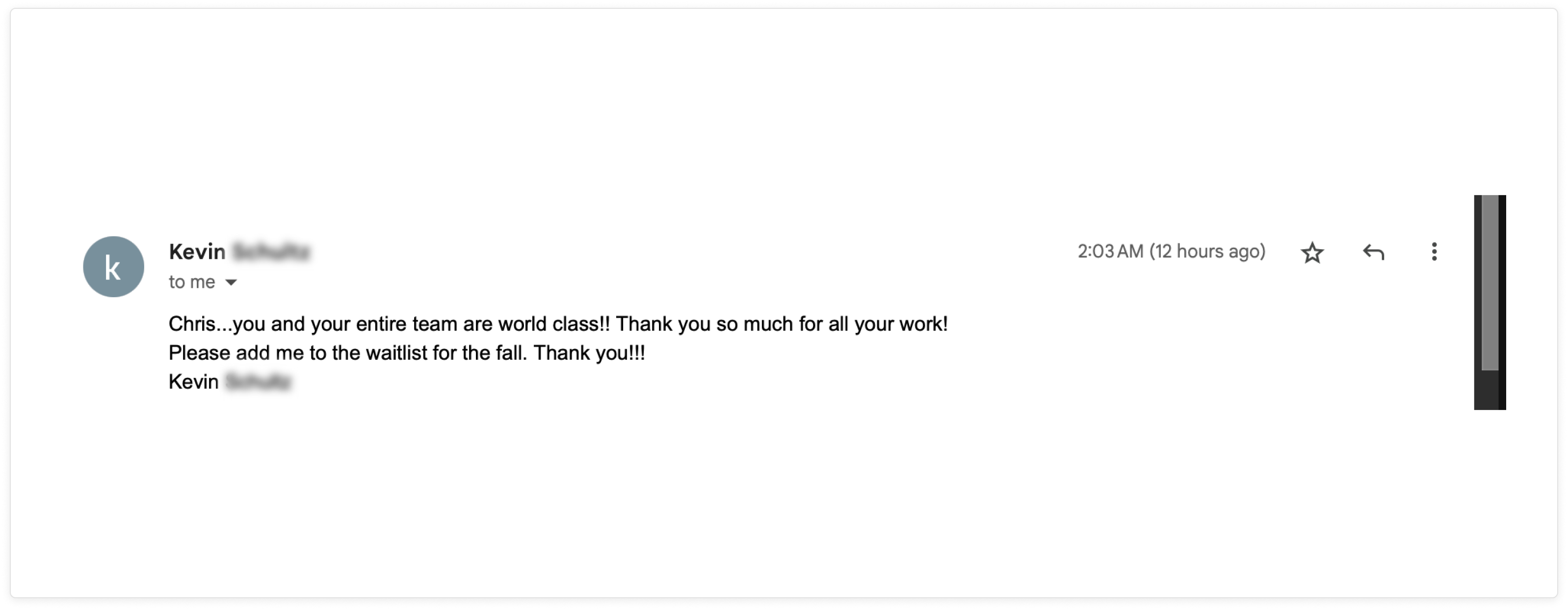This screenshot has width=1568, height=610.
Task: Click the 2:03 AM timestamp
Action: click(x=1110, y=251)
